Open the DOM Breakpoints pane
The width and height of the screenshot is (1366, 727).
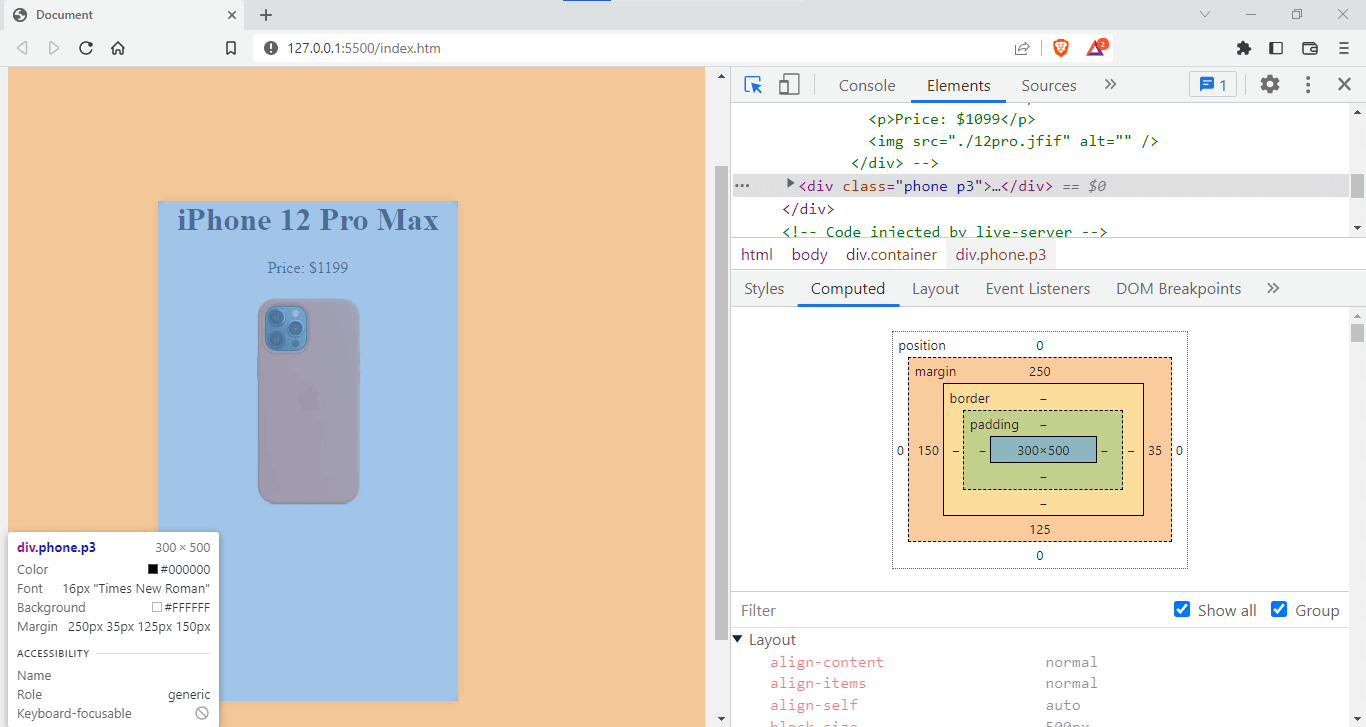tap(1178, 288)
